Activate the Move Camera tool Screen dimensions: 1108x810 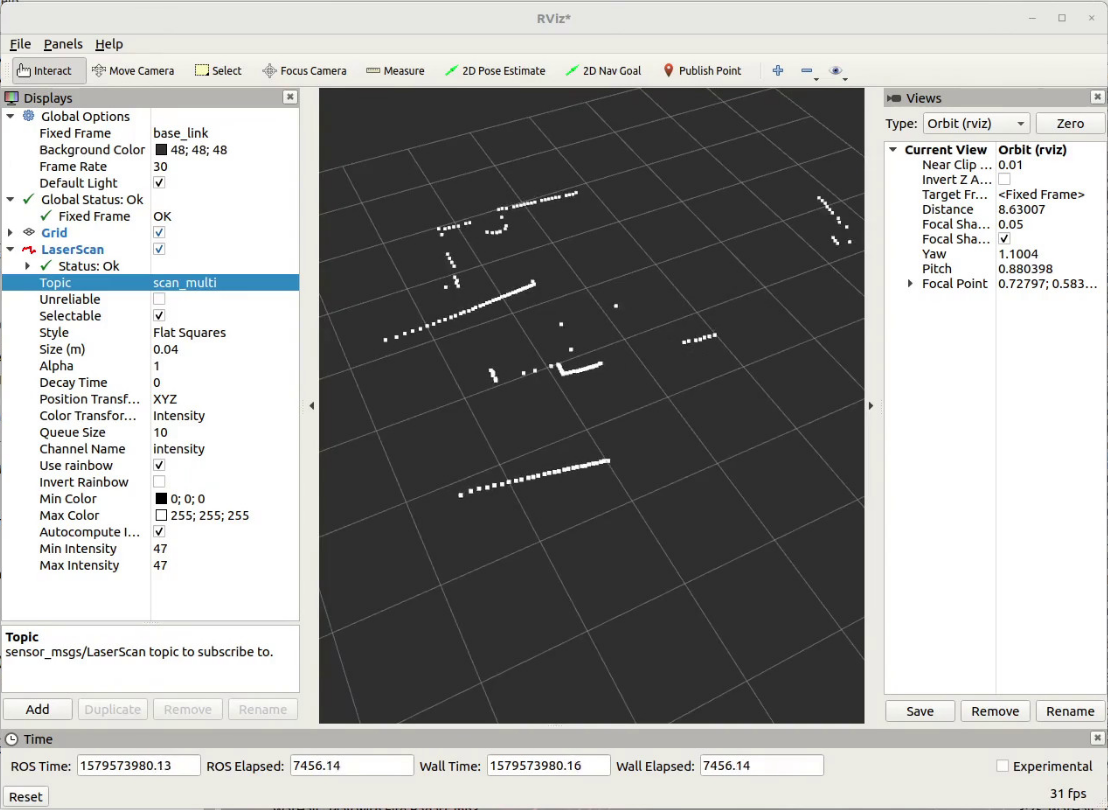click(133, 71)
